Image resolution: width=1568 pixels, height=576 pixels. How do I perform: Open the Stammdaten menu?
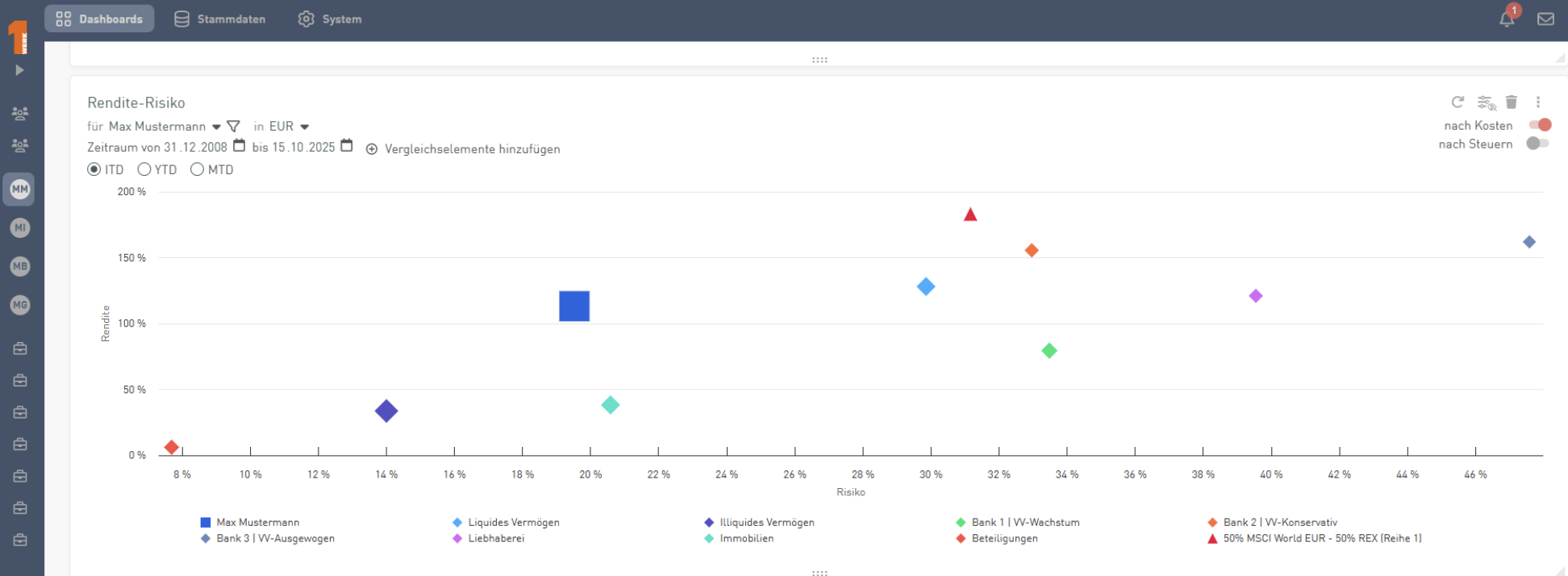(220, 19)
